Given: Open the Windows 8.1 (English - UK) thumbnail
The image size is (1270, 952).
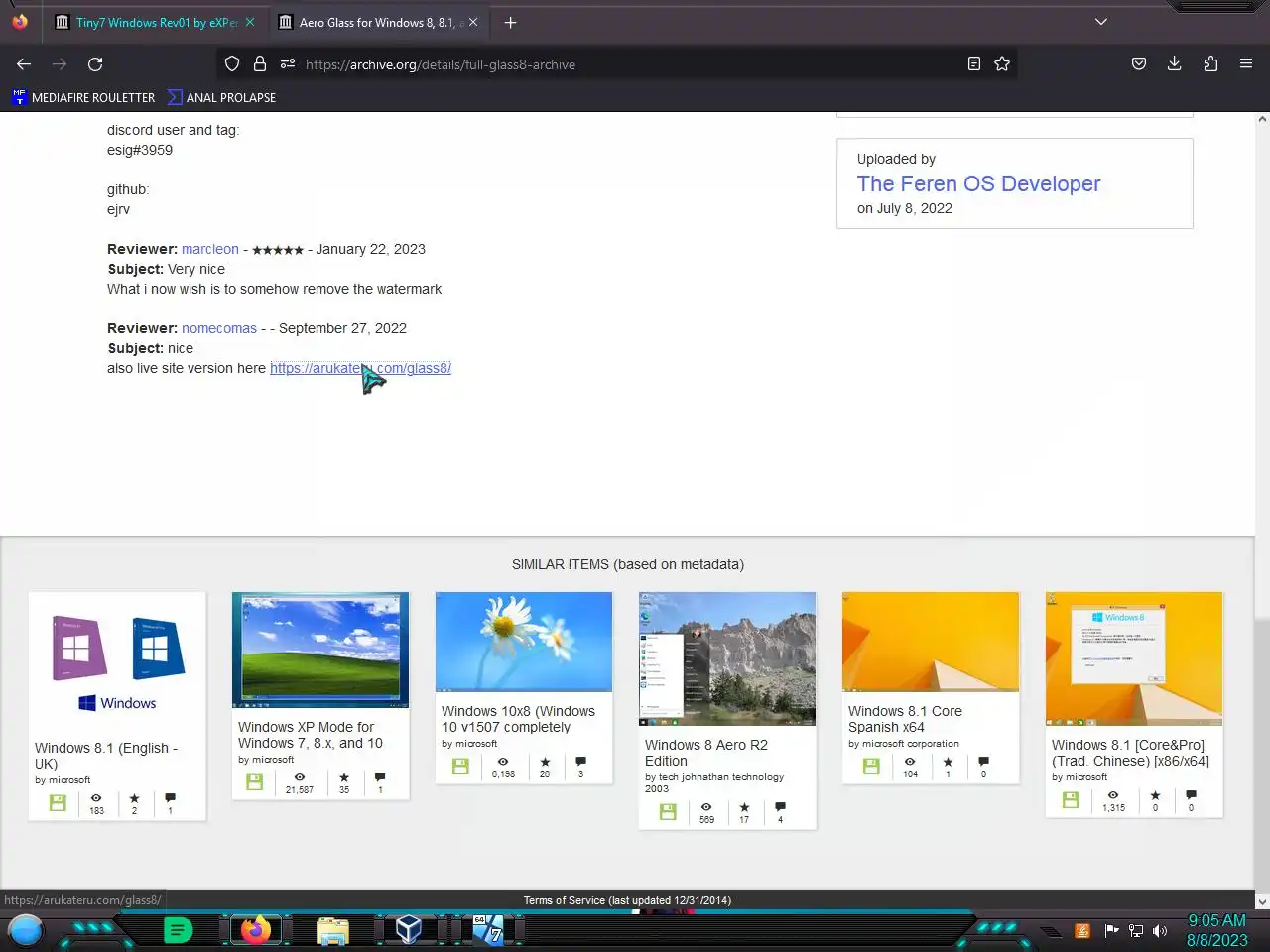Looking at the screenshot, I should point(117,659).
